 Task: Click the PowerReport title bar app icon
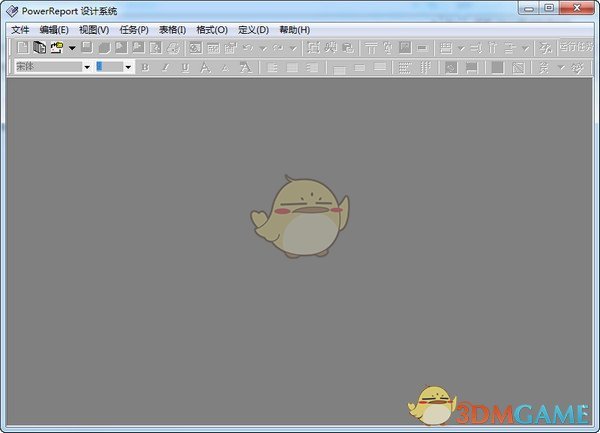tap(12, 11)
